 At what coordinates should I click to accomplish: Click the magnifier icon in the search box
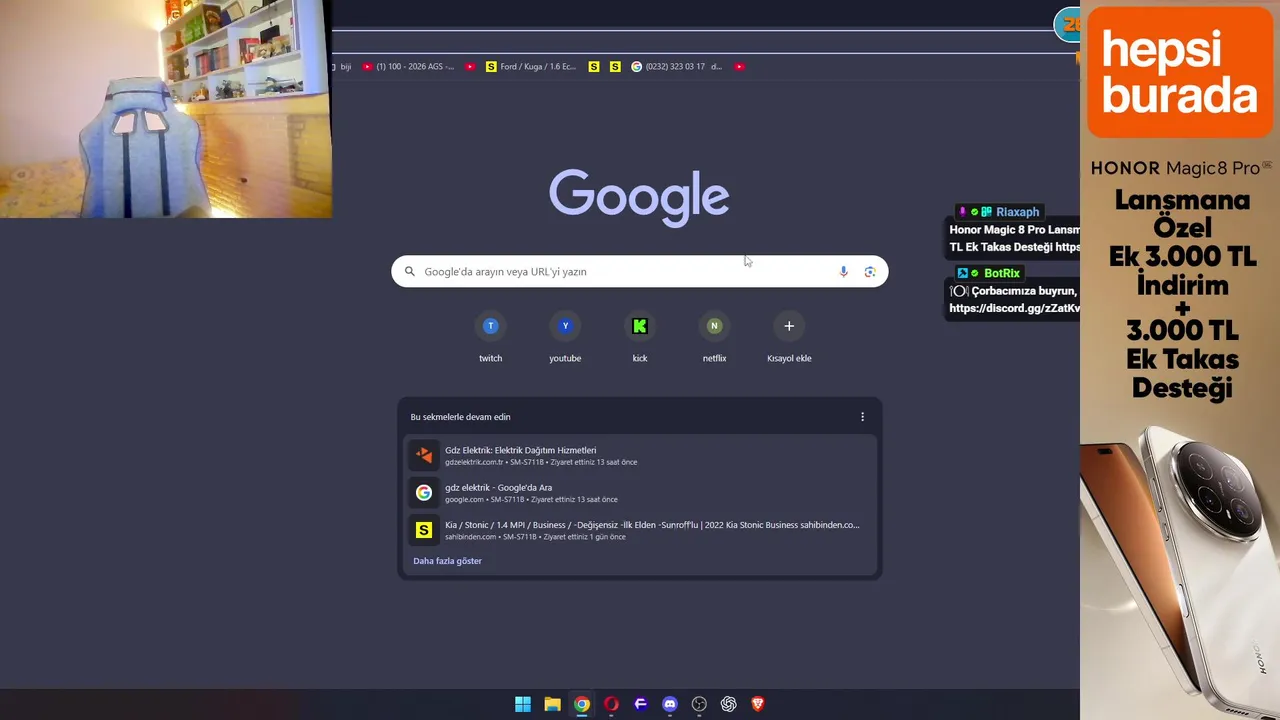coord(409,272)
